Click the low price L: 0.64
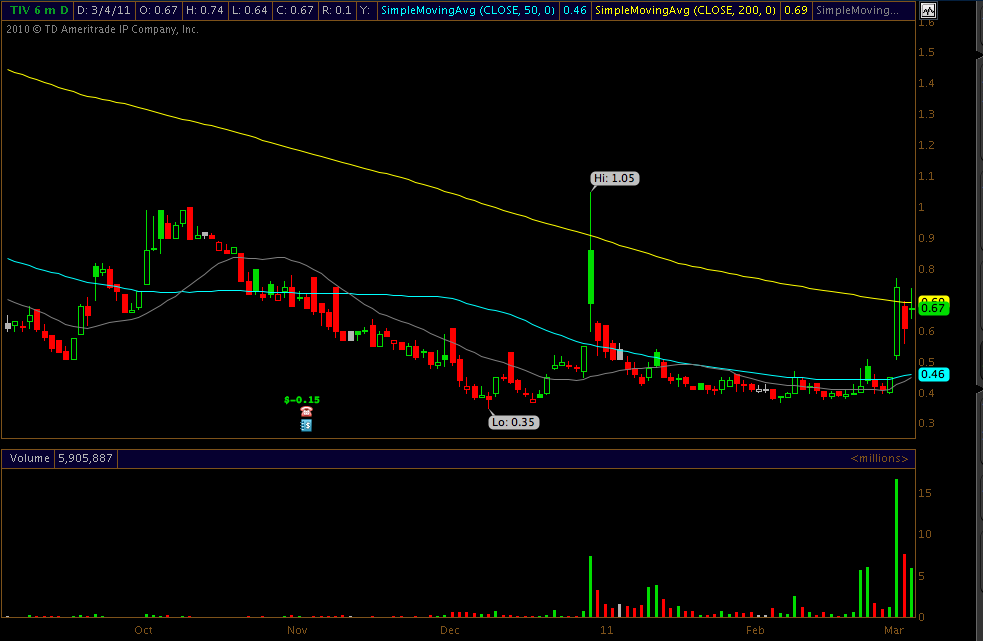This screenshot has width=983, height=641. pyautogui.click(x=250, y=11)
